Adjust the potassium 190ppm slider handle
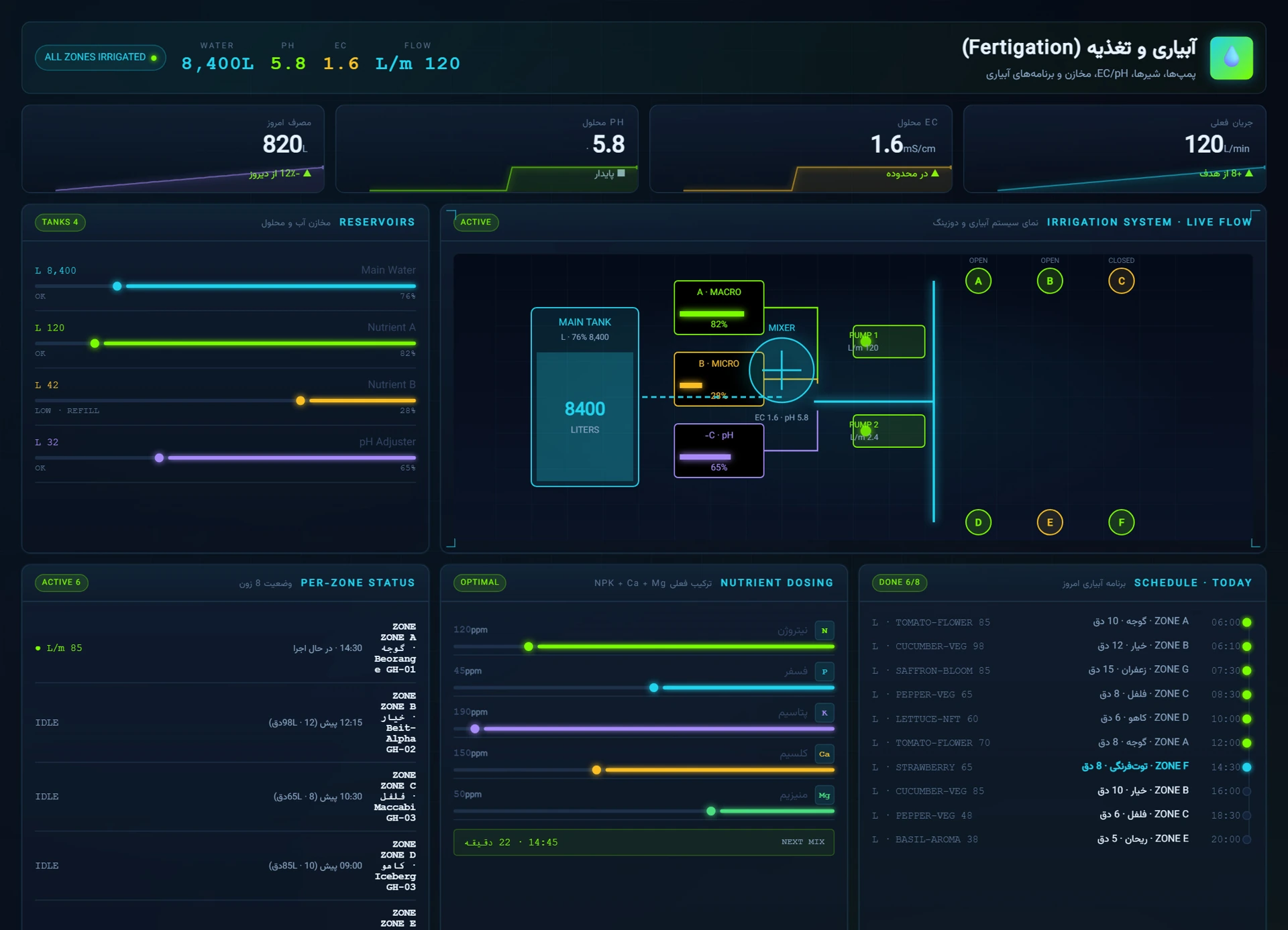 point(475,729)
